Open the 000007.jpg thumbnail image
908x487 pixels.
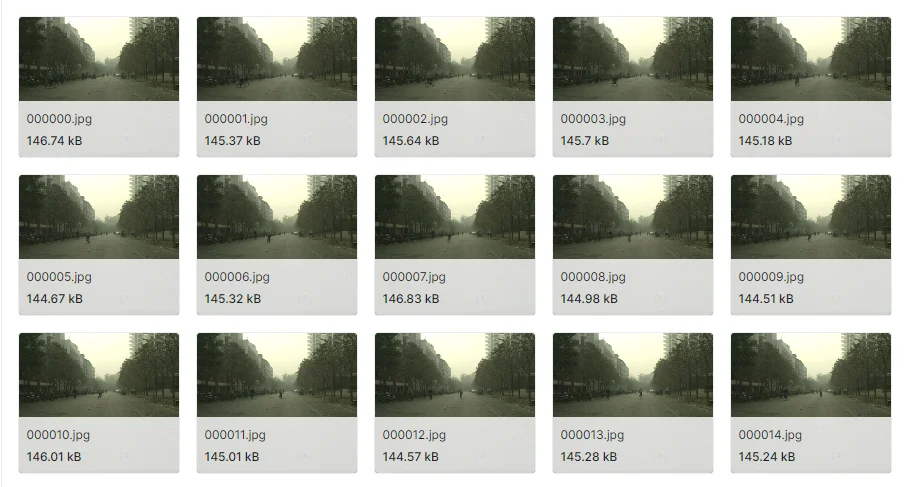[x=455, y=217]
